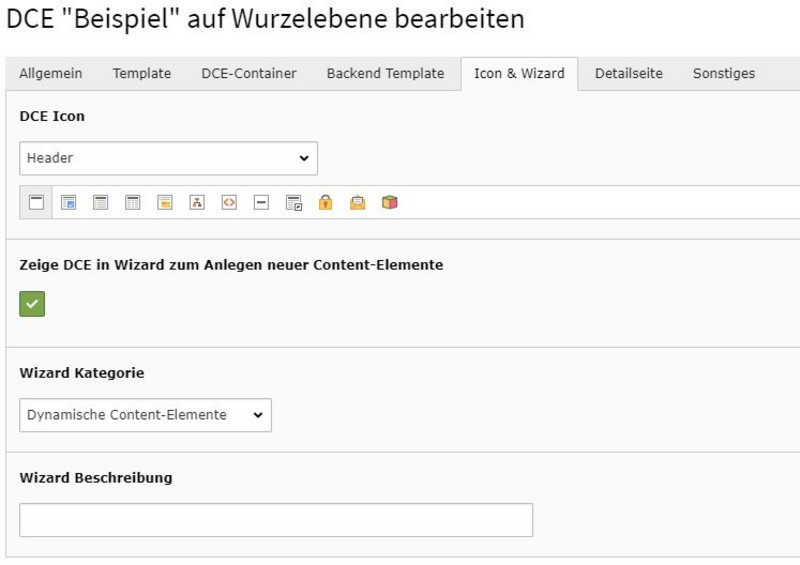
Task: Select the file uploads folder icon
Action: click(x=165, y=202)
